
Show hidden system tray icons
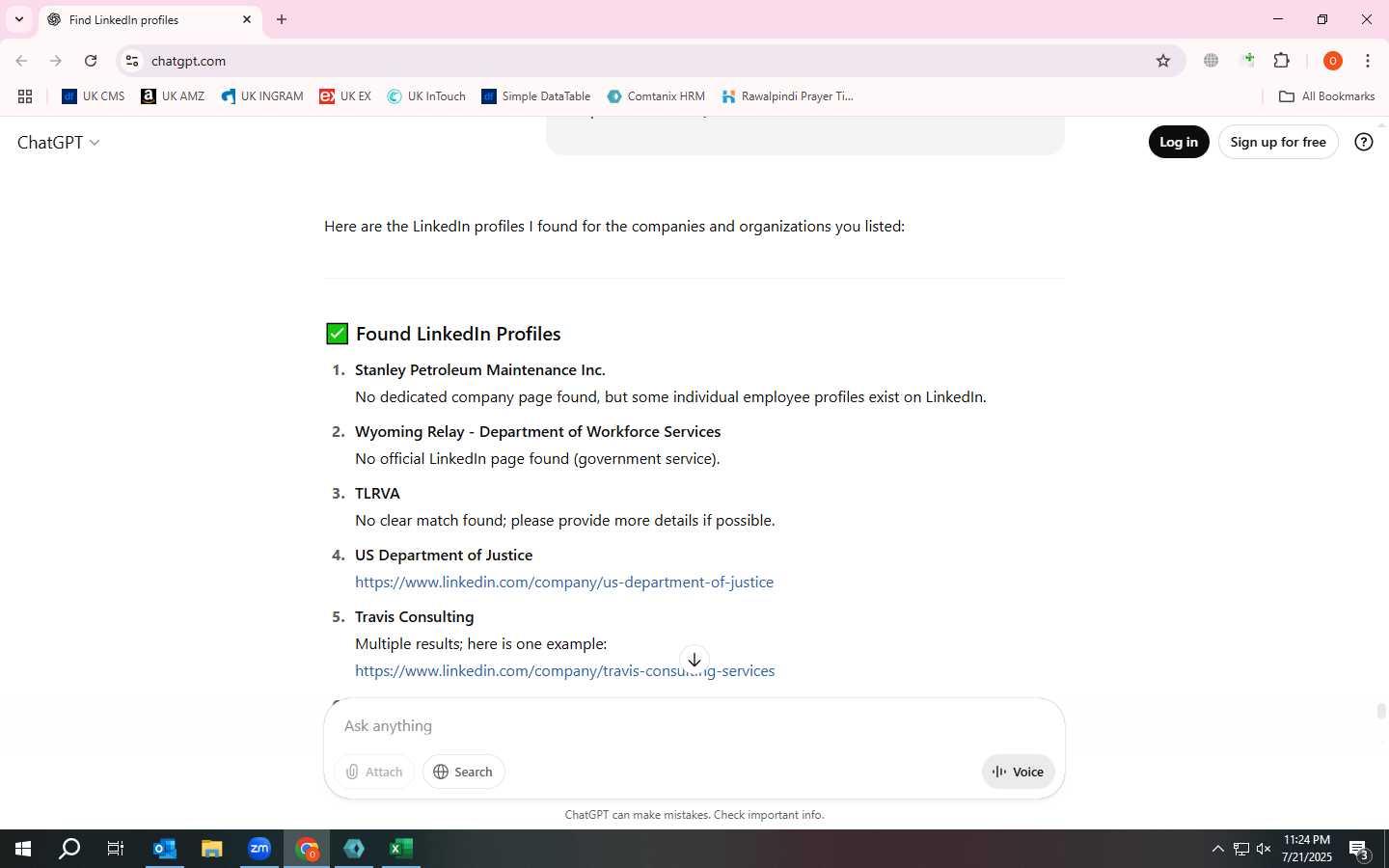click(1217, 849)
